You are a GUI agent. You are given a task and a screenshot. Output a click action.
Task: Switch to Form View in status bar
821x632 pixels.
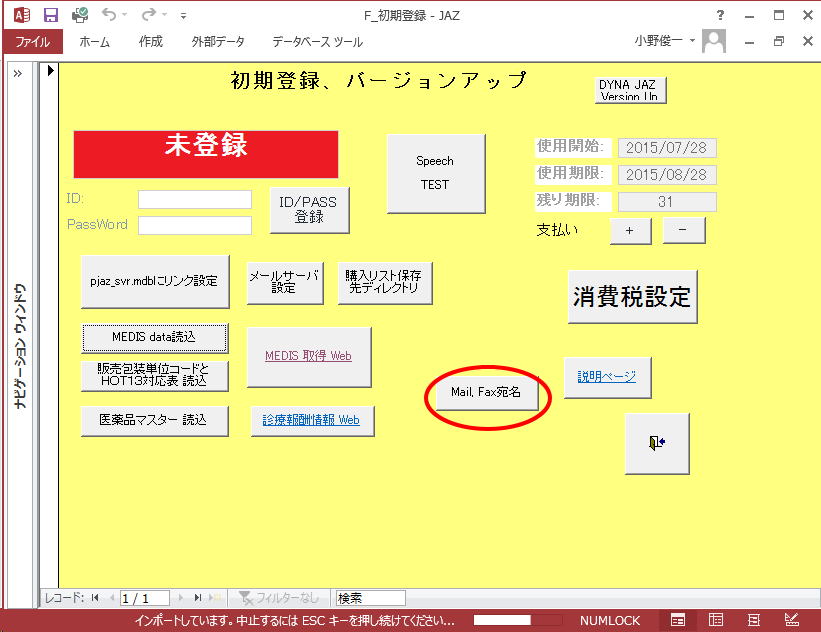pos(678,620)
